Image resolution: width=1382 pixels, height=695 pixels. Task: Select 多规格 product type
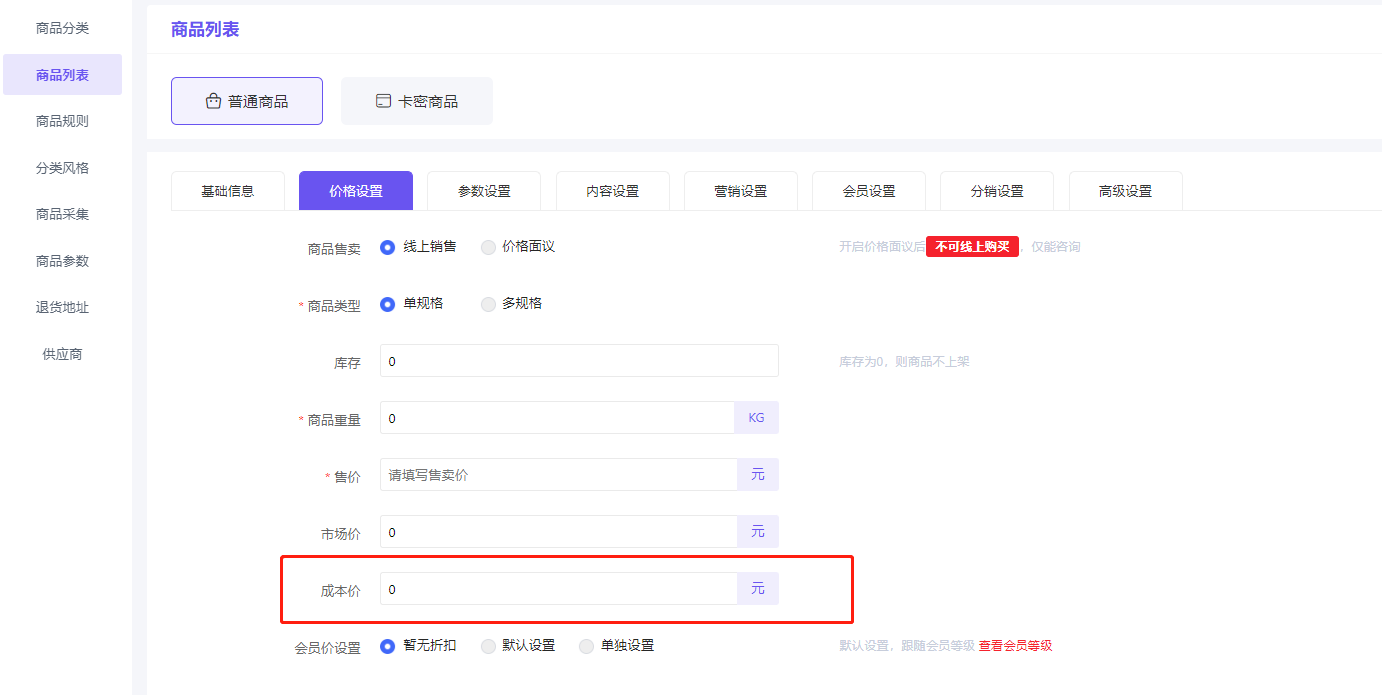click(488, 304)
